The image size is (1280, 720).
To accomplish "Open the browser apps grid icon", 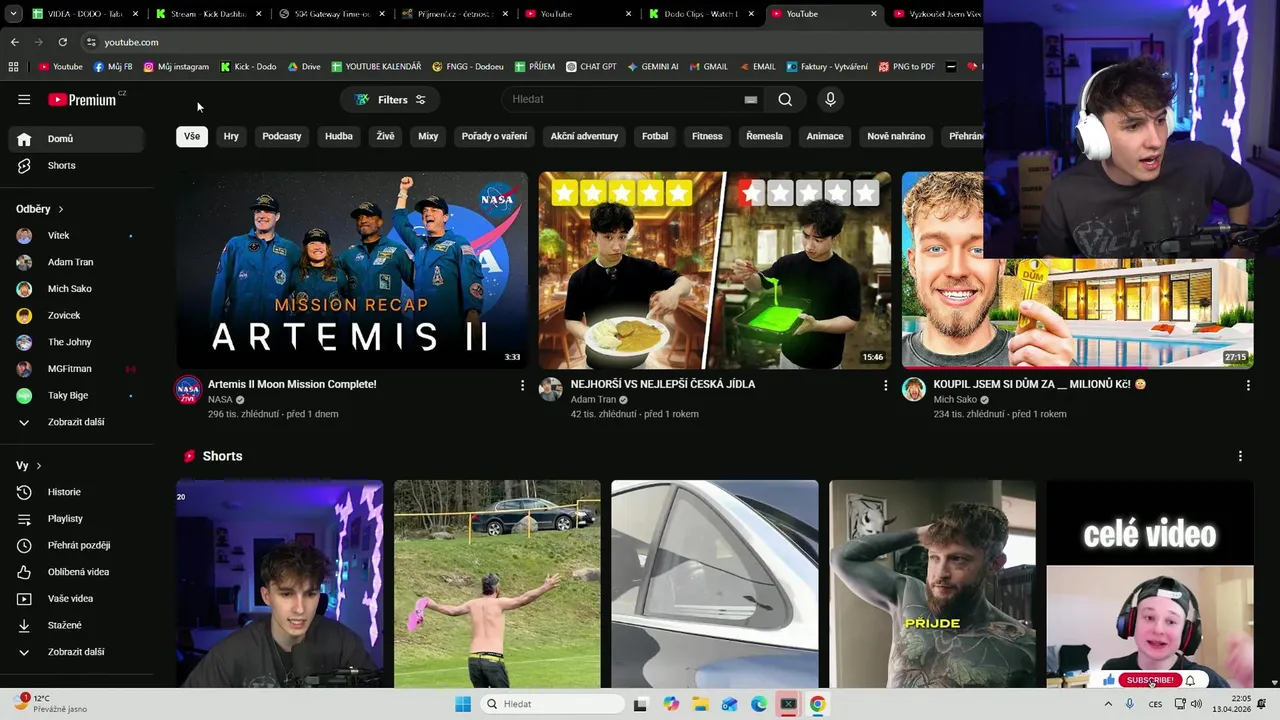I will (13, 67).
